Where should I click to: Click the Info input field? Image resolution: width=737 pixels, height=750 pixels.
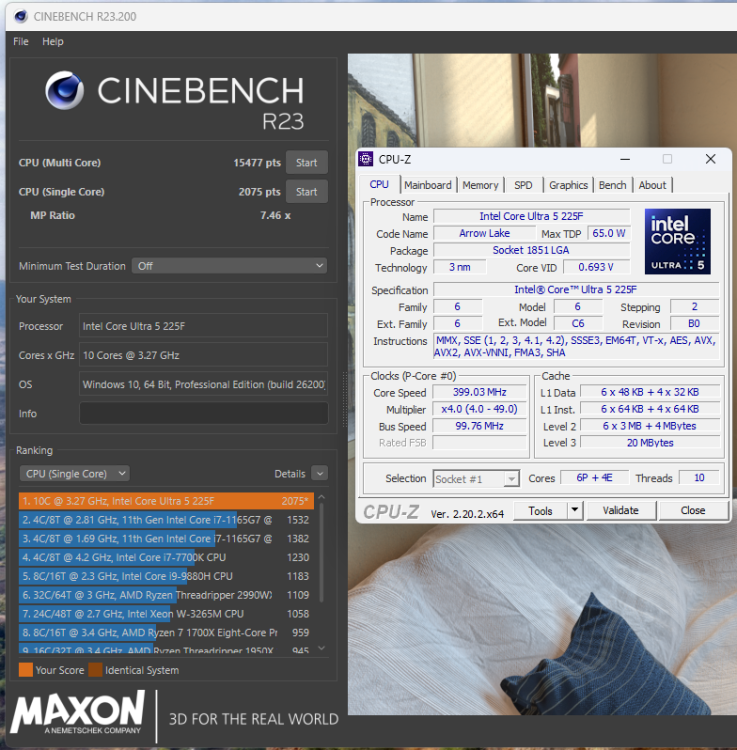tap(204, 413)
